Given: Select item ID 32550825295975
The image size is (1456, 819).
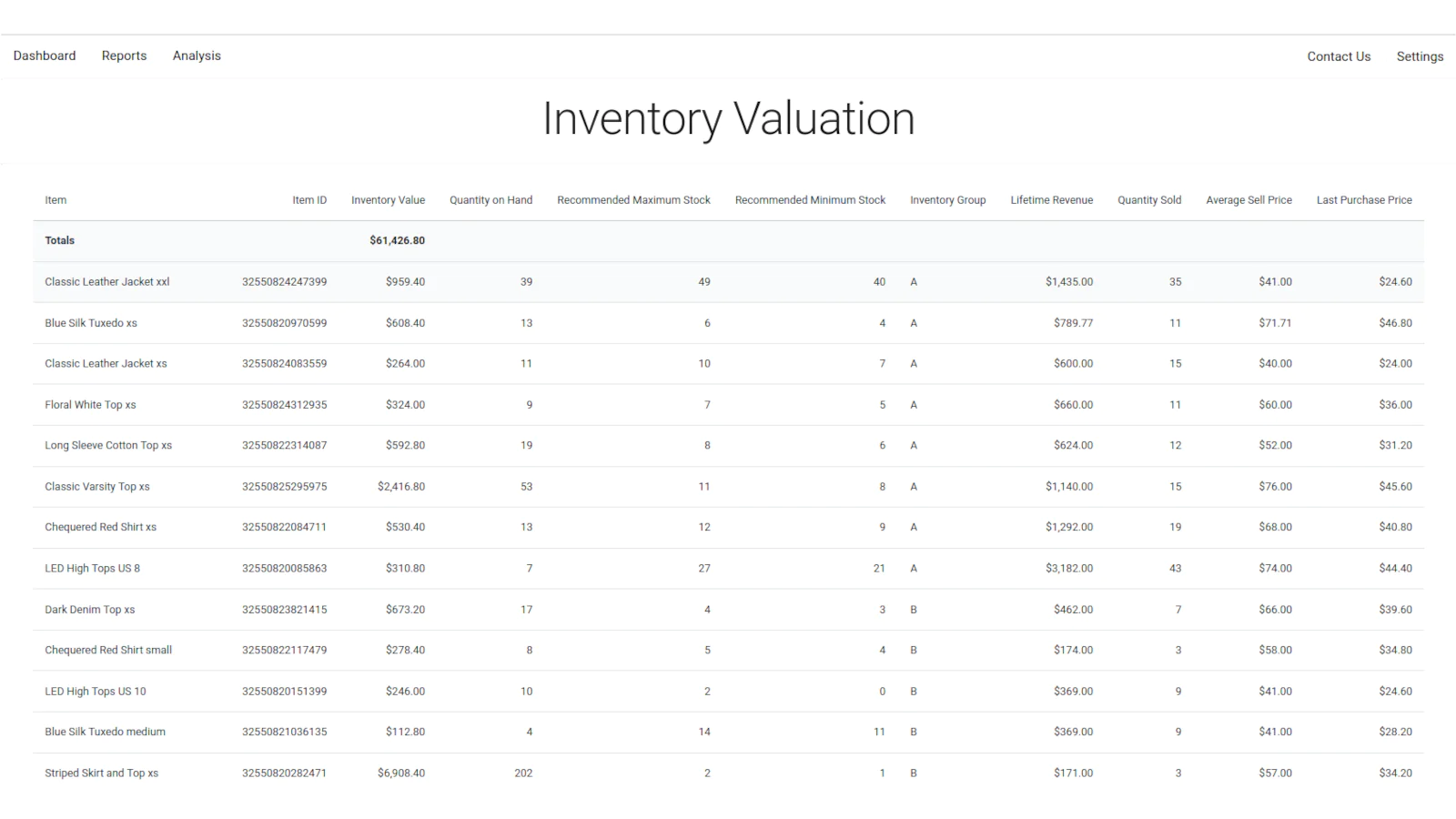Looking at the screenshot, I should [x=284, y=487].
